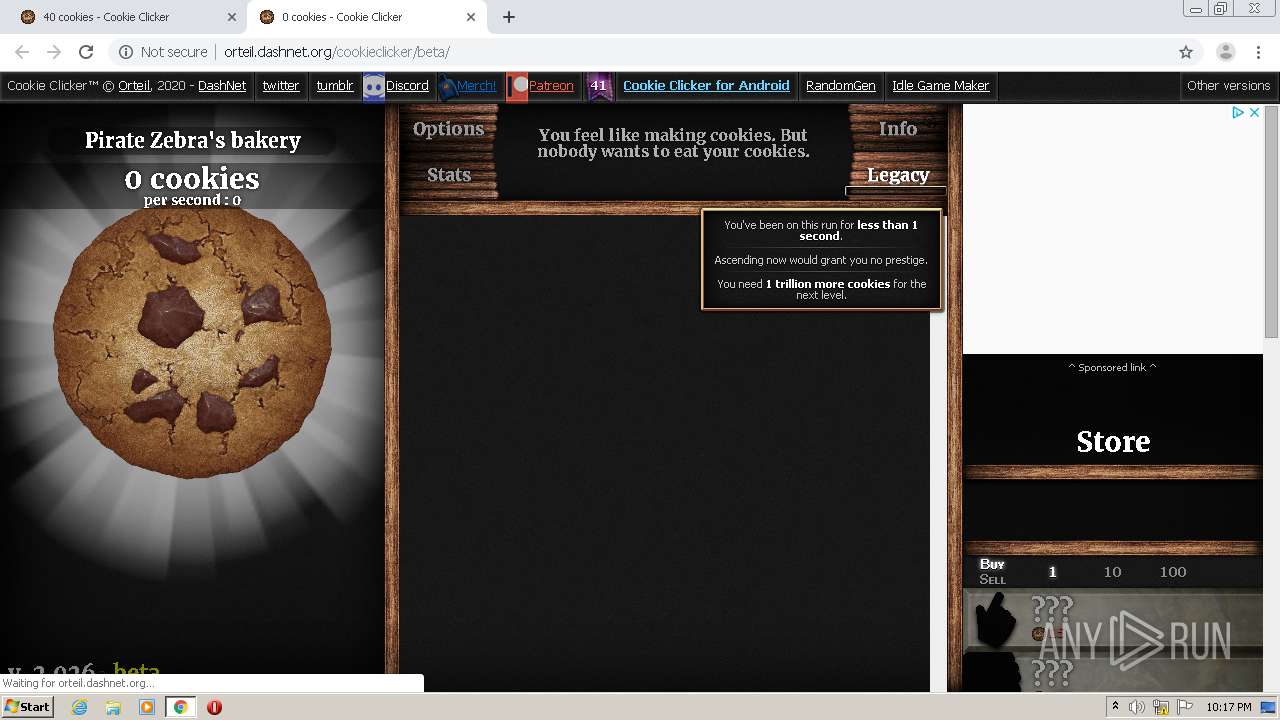
Task: Launch Internet Explorer from the taskbar
Action: pyautogui.click(x=79, y=707)
